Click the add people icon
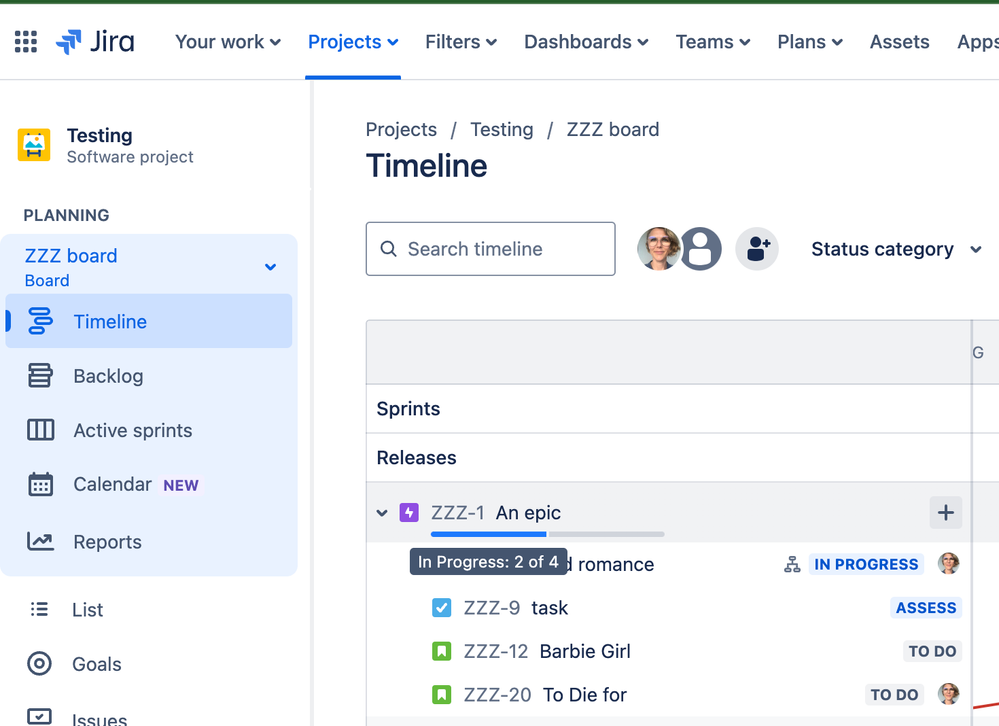 757,249
